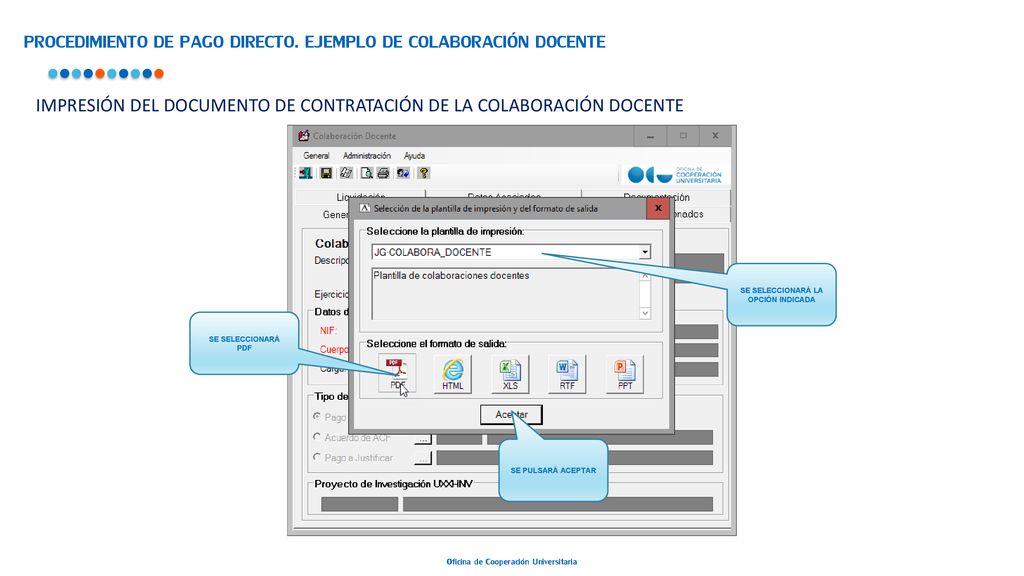This screenshot has height=576, width=1024.
Task: Choose the RTF output format button
Action: 567,374
